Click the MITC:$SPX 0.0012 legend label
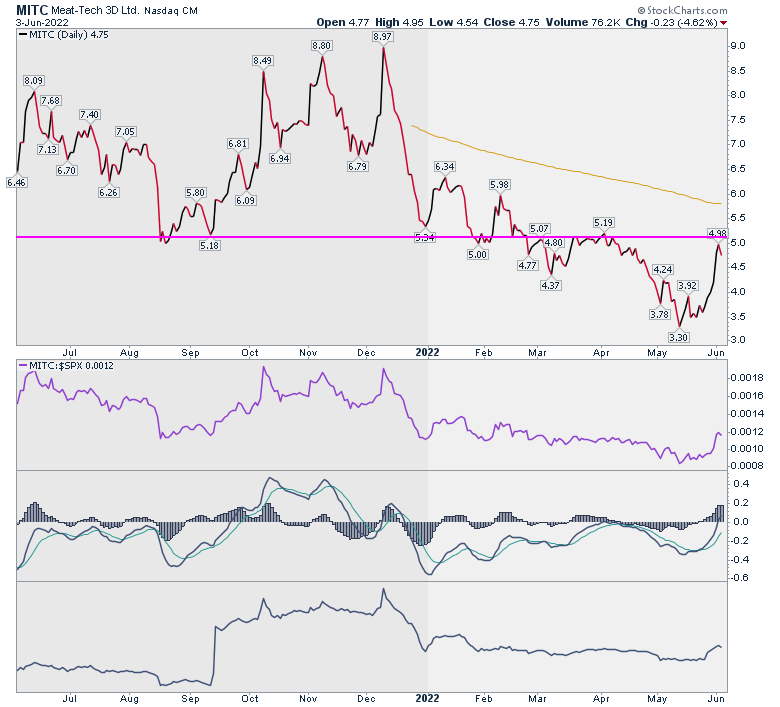780x707 pixels. pos(66,366)
